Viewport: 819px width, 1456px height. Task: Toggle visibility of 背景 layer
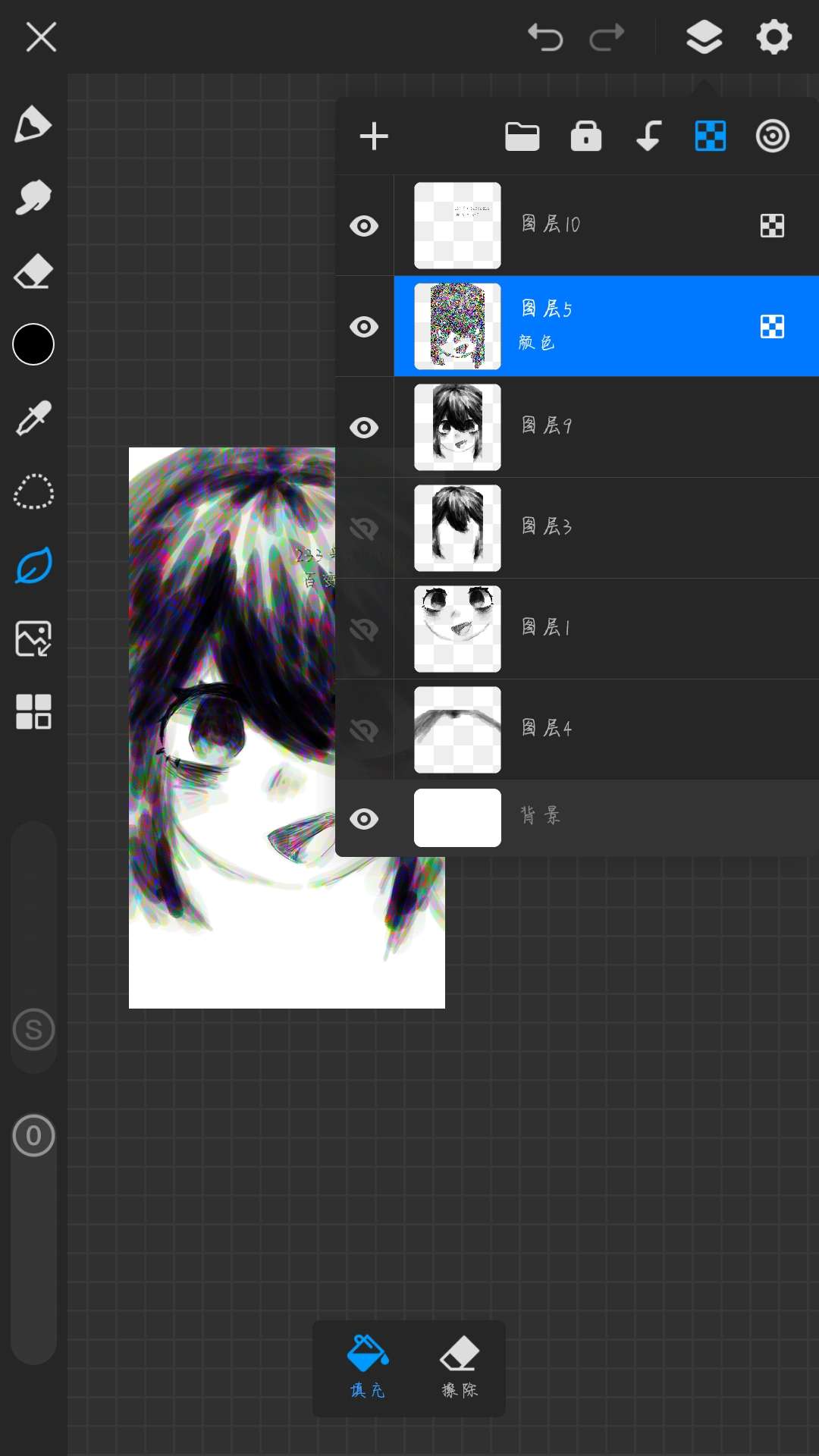pos(364,819)
